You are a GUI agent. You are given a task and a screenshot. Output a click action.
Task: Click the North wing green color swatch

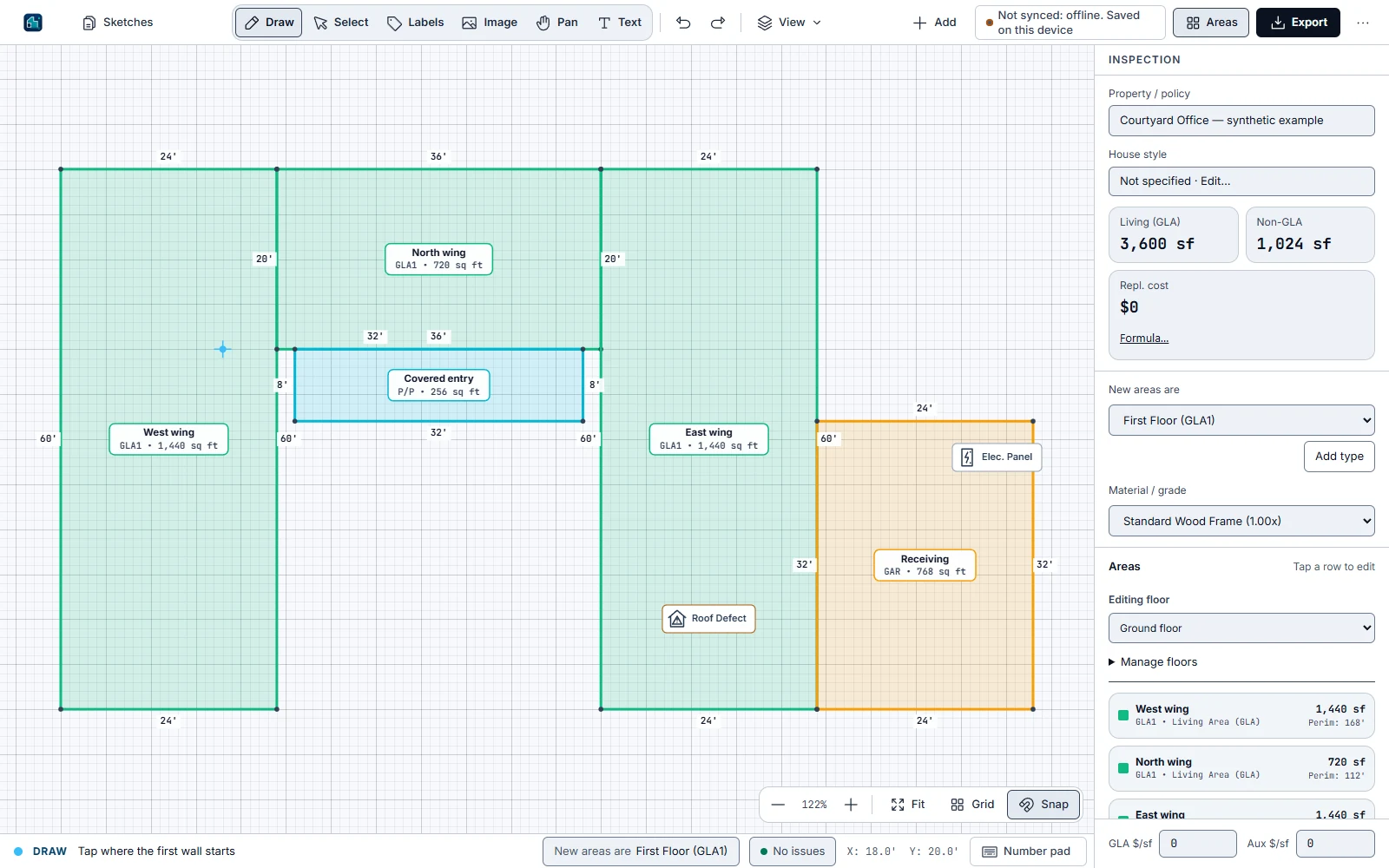tap(1123, 768)
